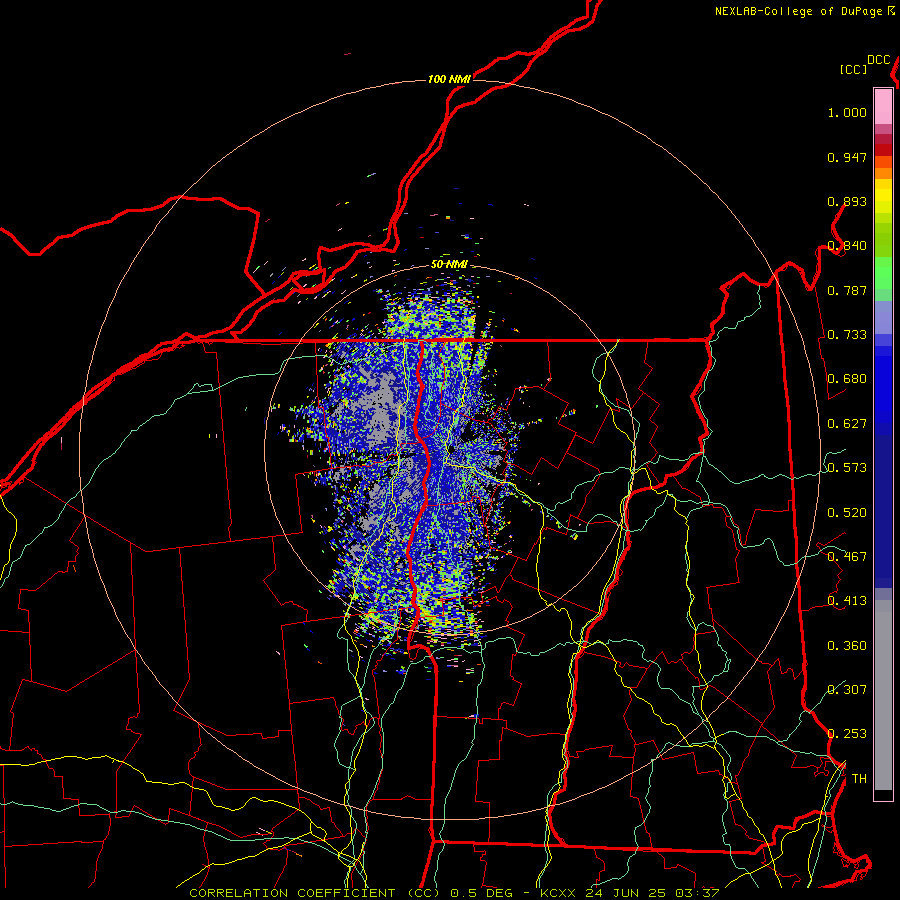This screenshot has width=900, height=900.
Task: Click the 0.360 scale value
Action: pyautogui.click(x=847, y=646)
